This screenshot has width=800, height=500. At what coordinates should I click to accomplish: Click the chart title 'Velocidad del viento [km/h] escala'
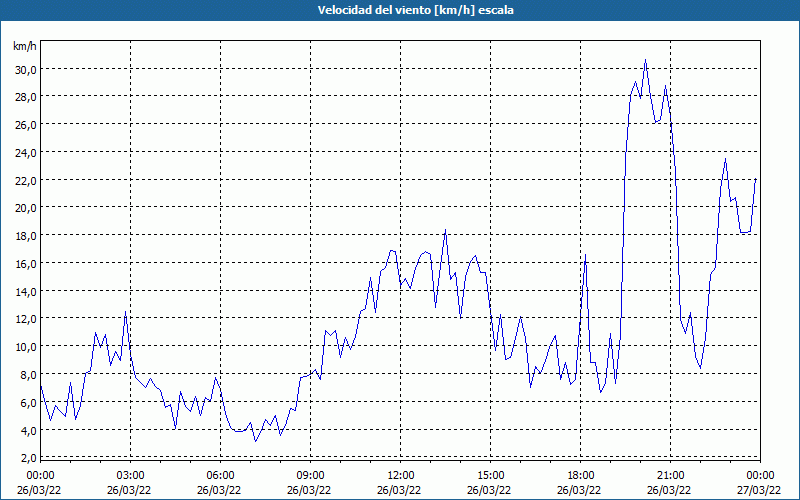pyautogui.click(x=415, y=10)
